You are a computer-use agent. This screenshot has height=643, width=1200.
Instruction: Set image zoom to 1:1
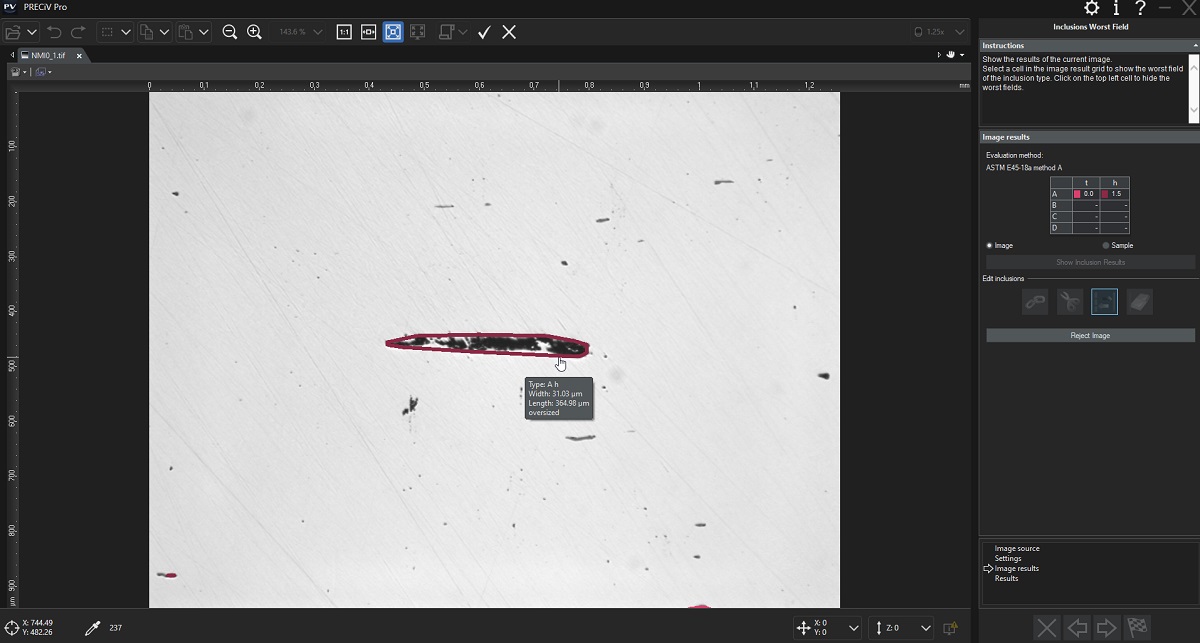[344, 32]
